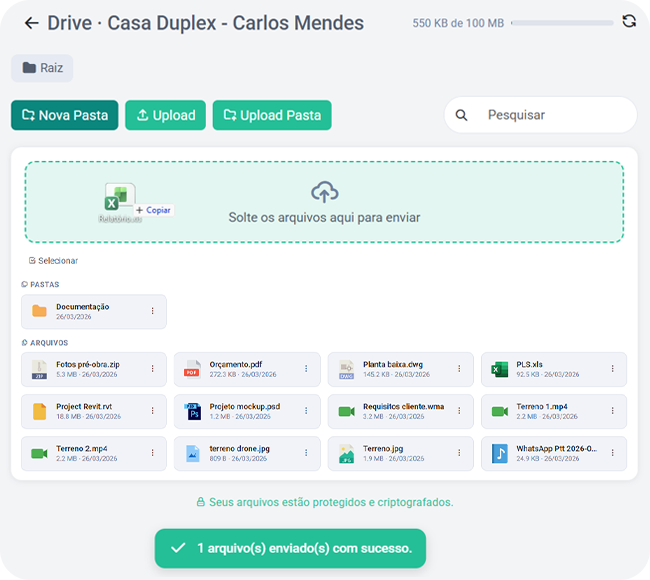
Task: Open options menu for Fotos pré-obra.zip
Action: coord(153,369)
